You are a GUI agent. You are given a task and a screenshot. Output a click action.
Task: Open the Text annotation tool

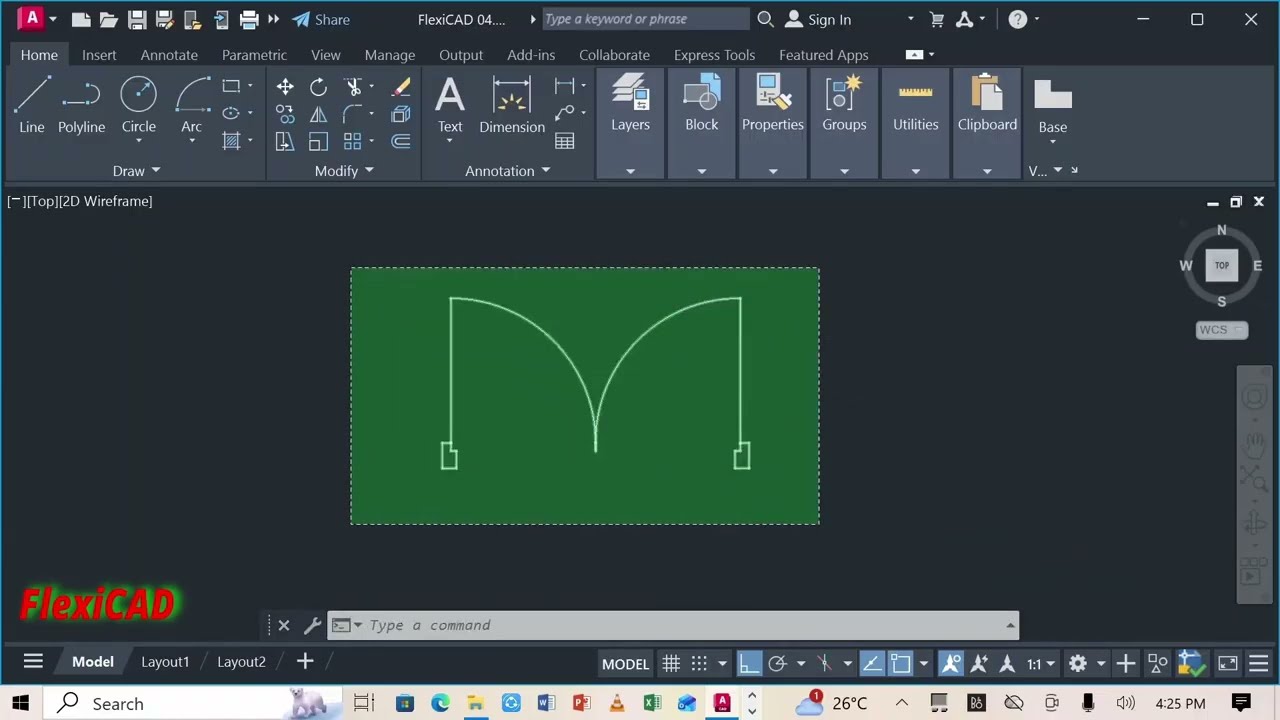tap(450, 105)
